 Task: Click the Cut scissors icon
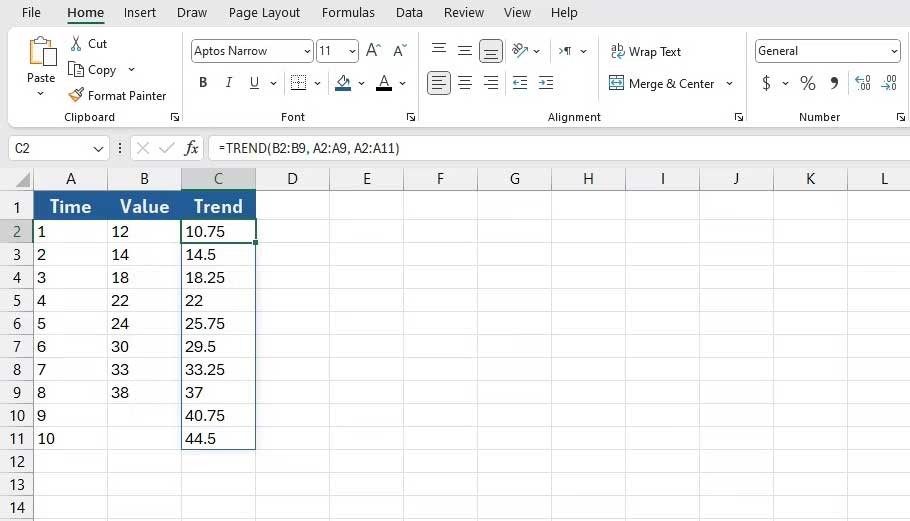coord(77,44)
